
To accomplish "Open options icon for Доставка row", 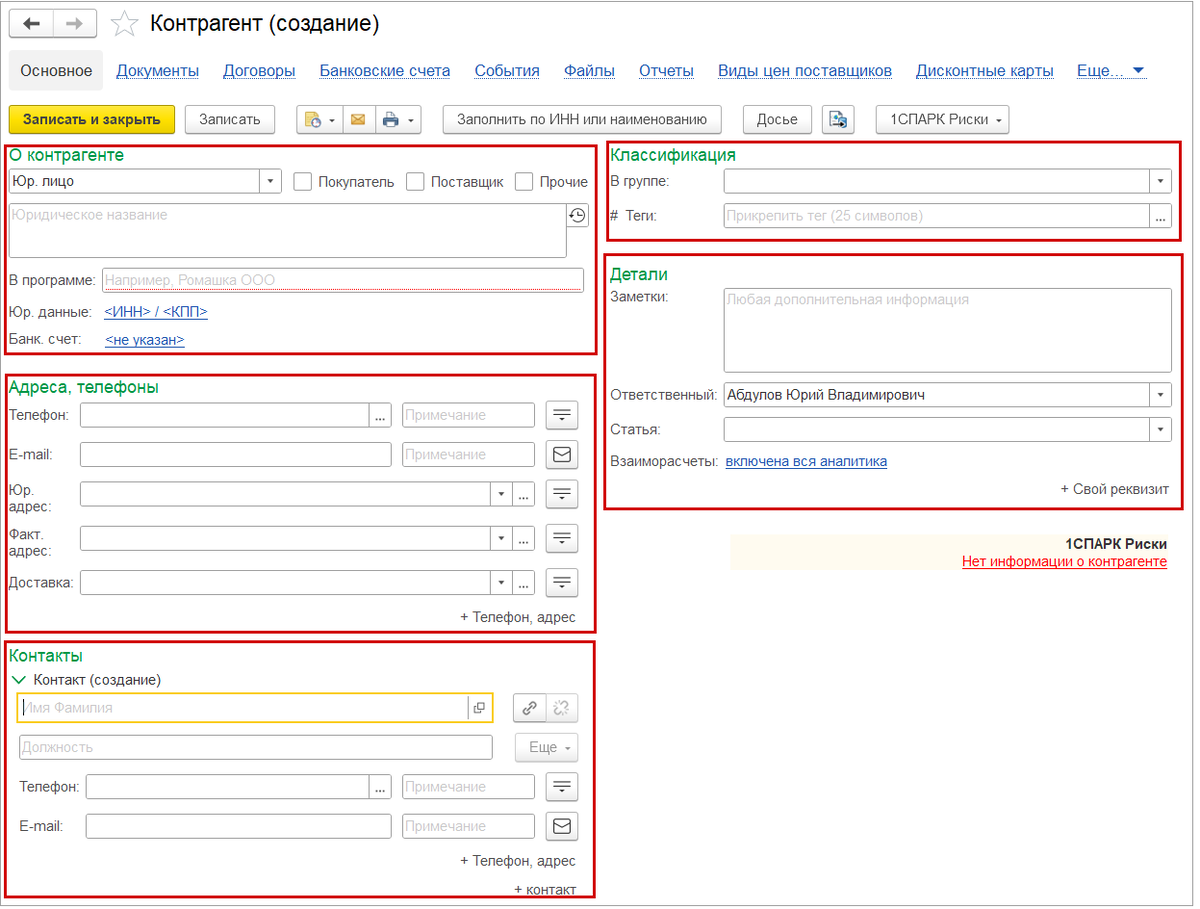I will coord(562,582).
